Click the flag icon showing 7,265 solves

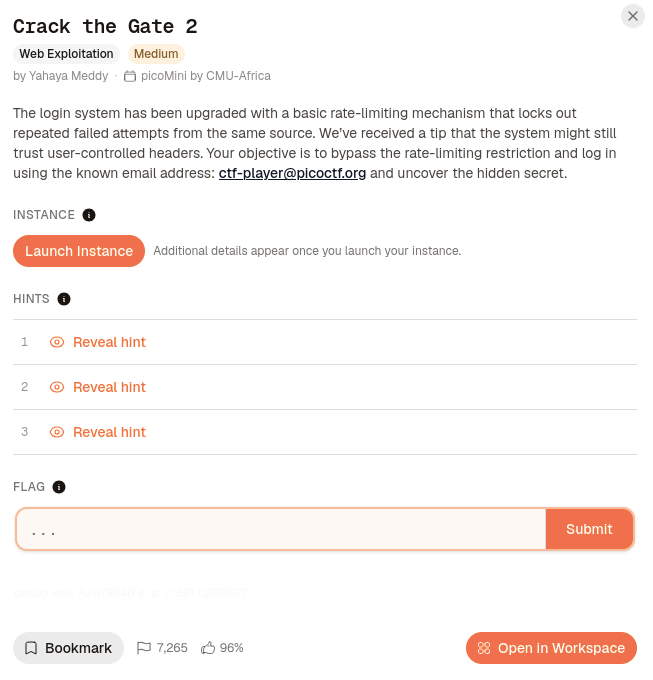point(144,648)
